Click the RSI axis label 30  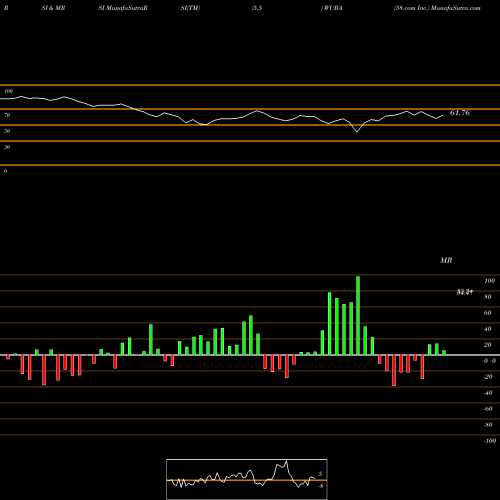(x=7, y=147)
